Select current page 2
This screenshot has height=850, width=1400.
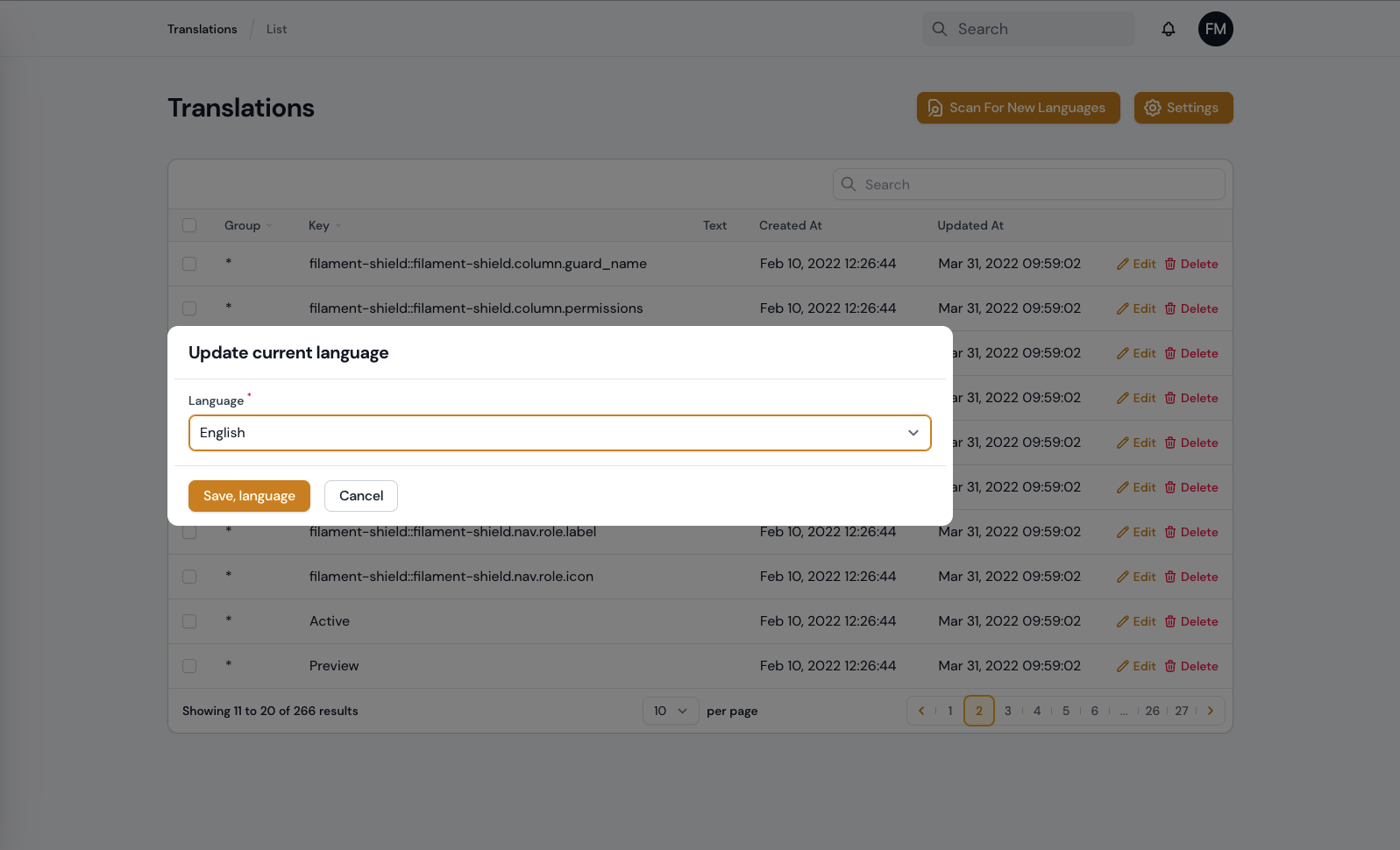(979, 711)
